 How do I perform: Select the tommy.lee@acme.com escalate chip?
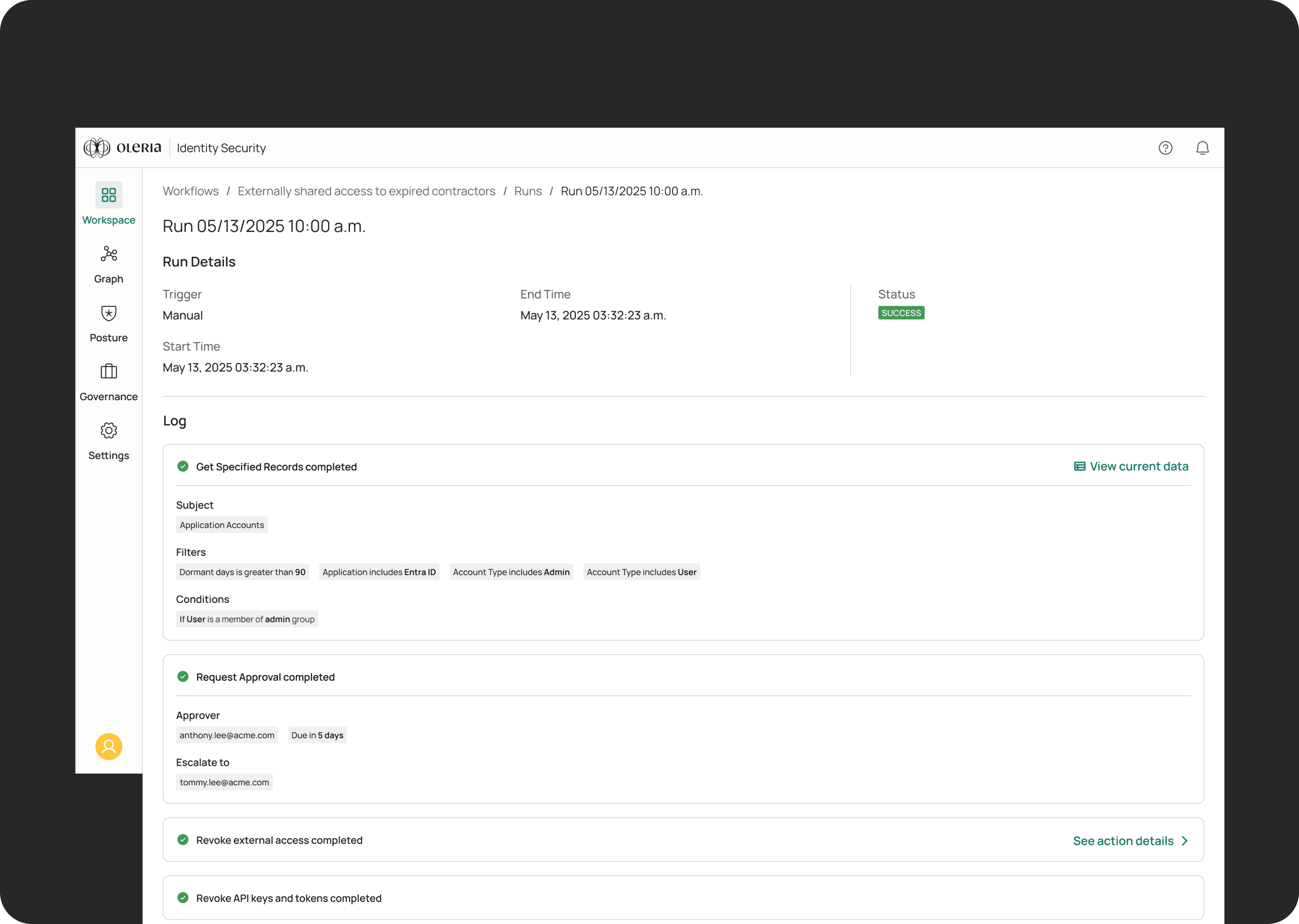[224, 782]
